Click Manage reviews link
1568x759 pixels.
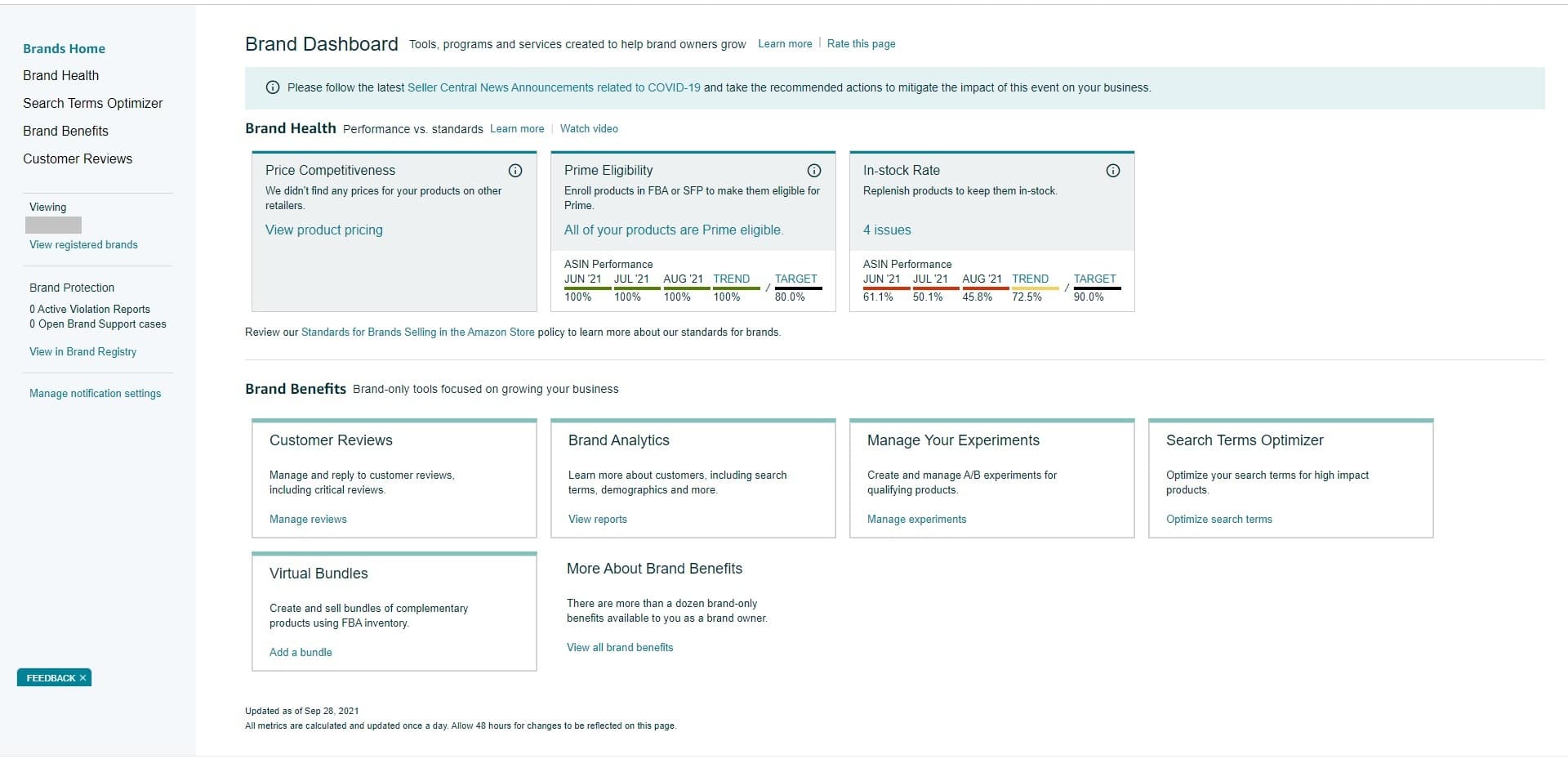308,519
